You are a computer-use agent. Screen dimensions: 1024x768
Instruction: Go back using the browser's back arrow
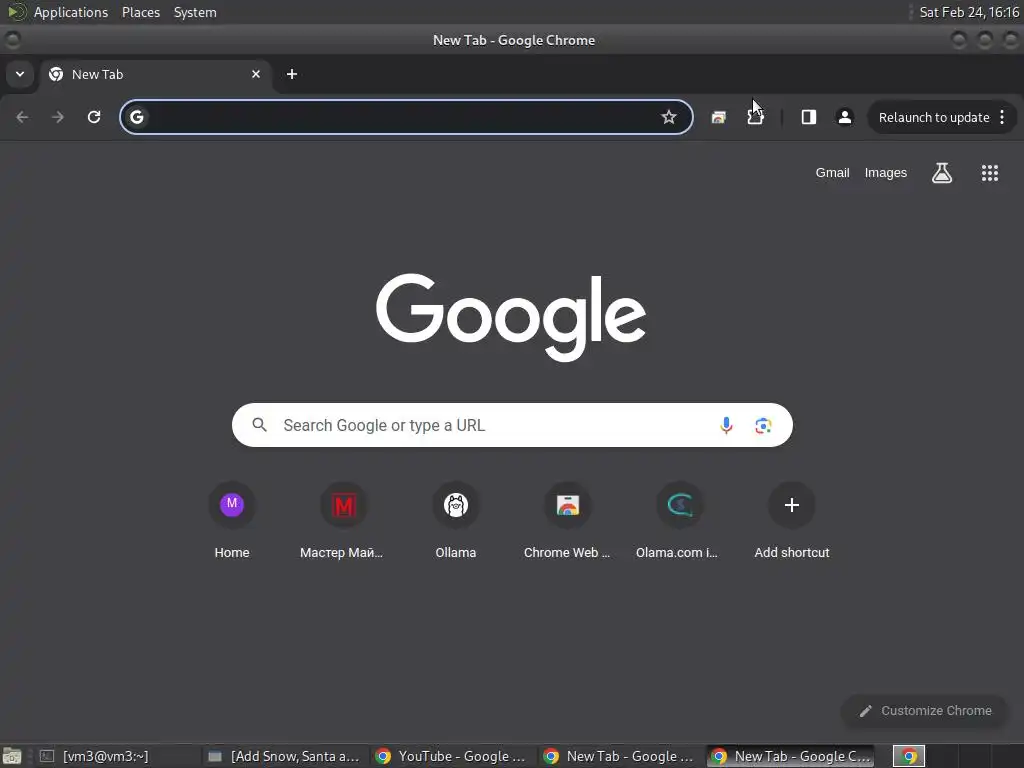pos(22,117)
